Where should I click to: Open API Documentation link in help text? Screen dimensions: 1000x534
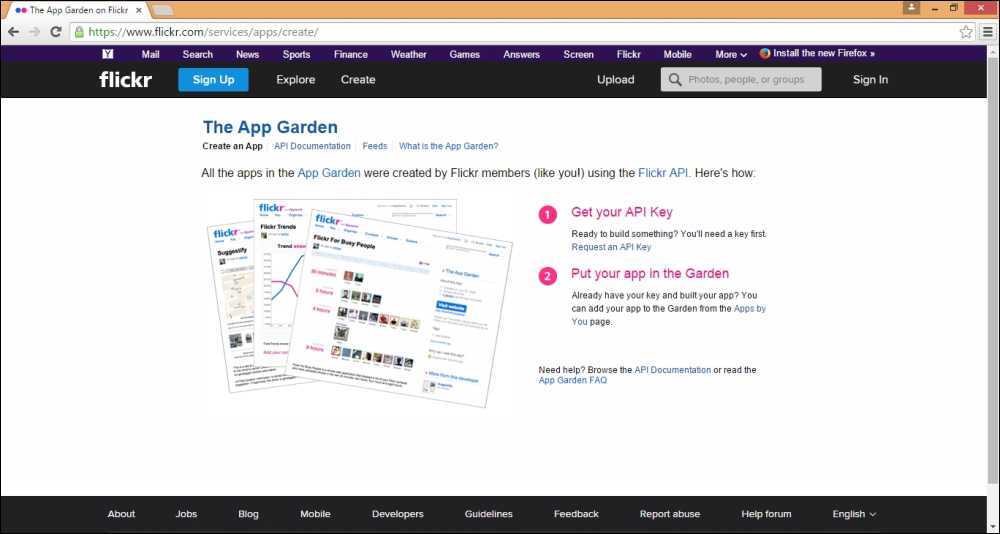pos(672,370)
